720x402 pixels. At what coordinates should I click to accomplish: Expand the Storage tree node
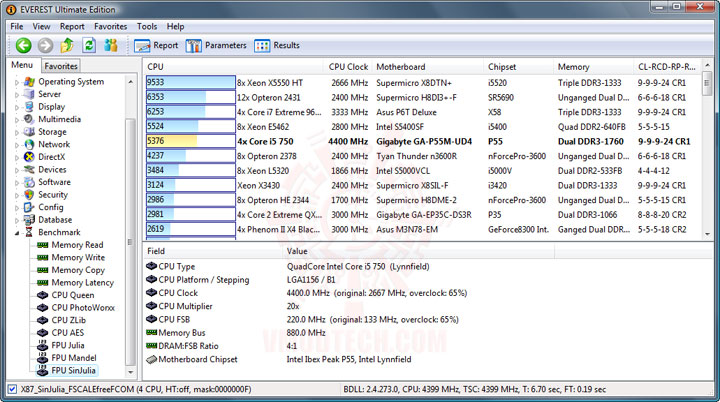click(17, 132)
